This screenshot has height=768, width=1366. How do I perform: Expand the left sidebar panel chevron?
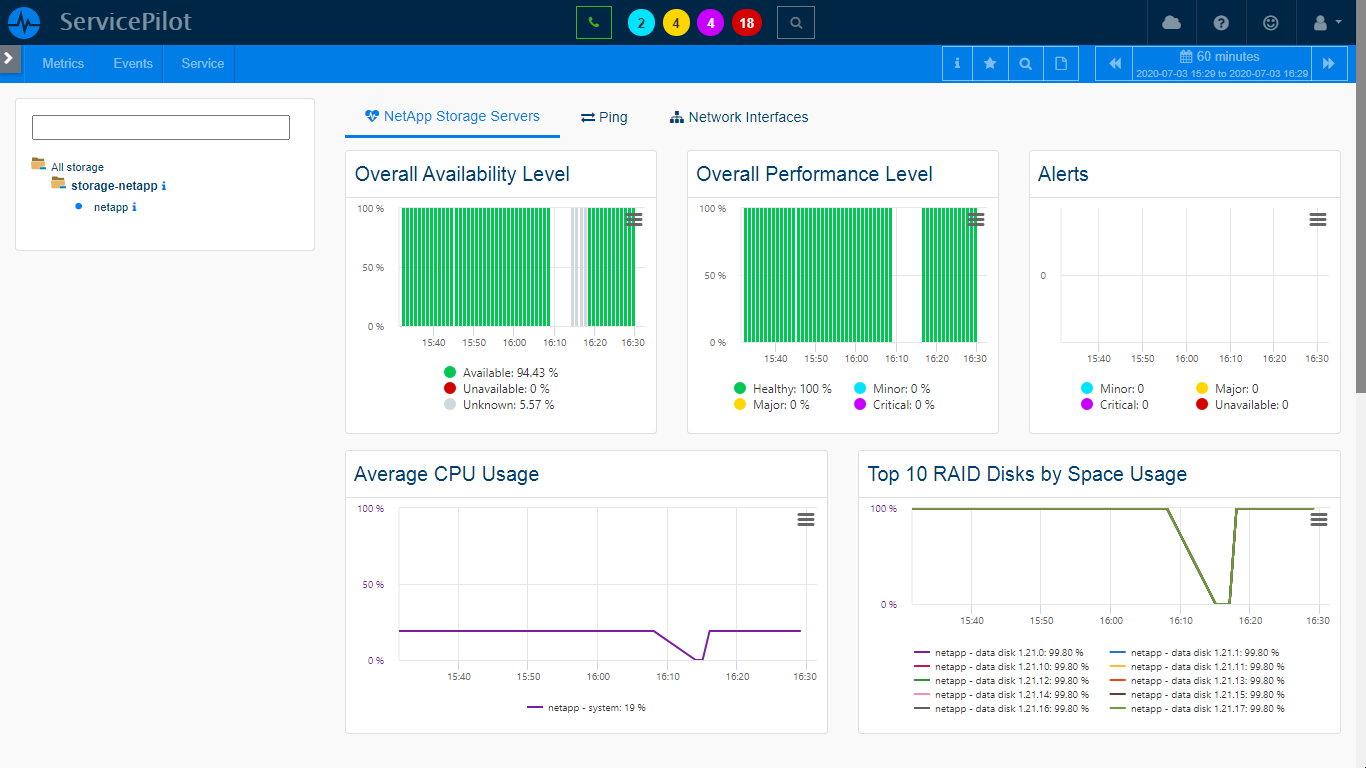coord(10,58)
